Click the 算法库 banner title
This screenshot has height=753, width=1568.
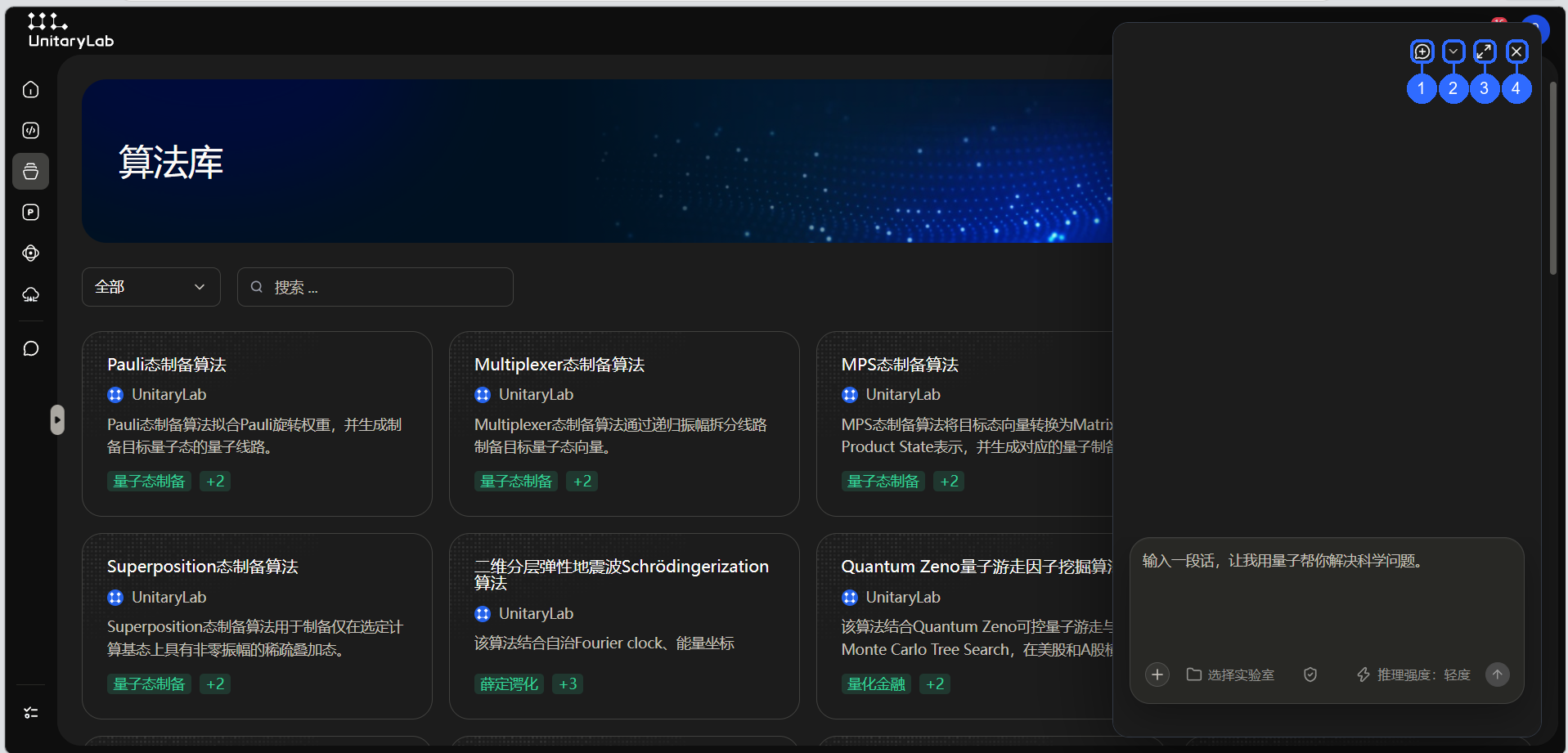pos(171,162)
